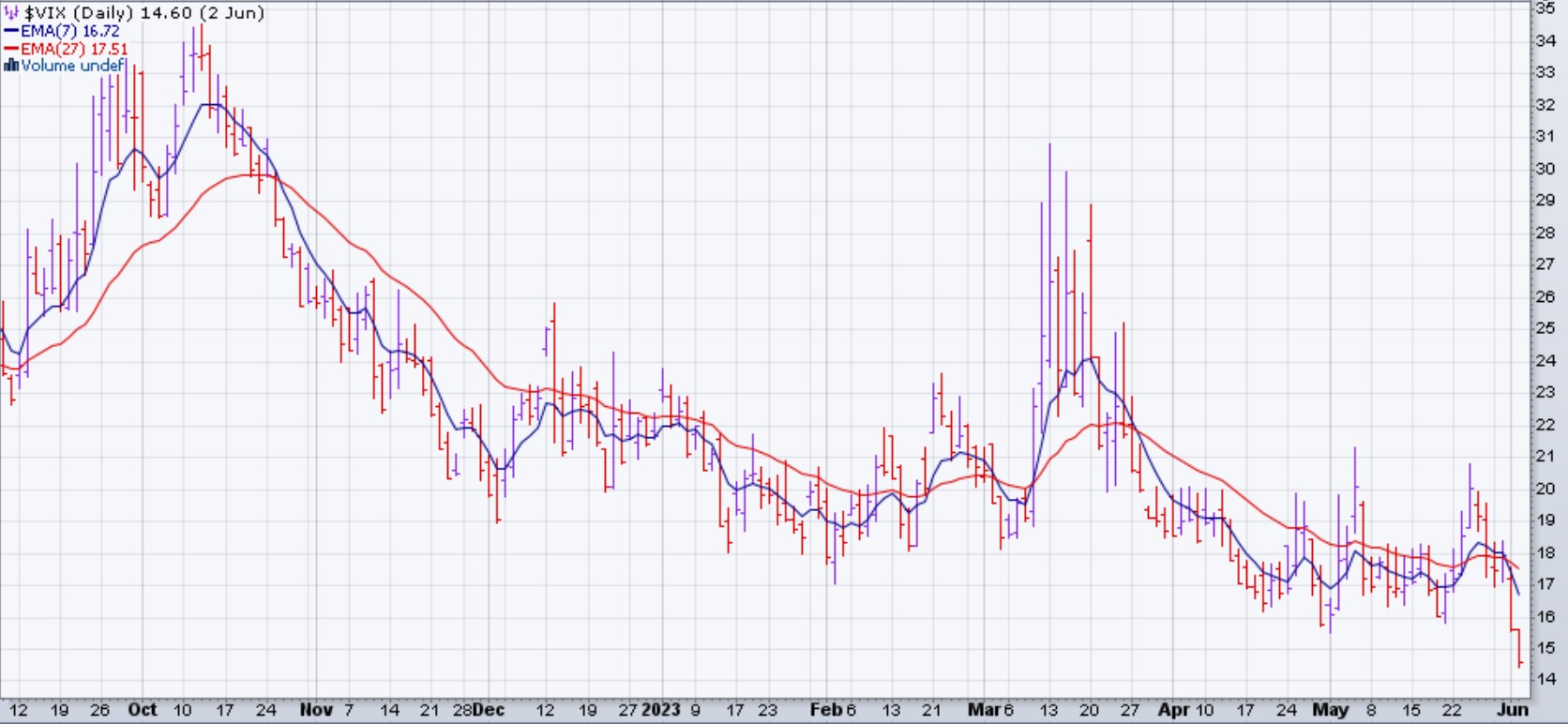Click the Mar month marker on date axis

(985, 710)
